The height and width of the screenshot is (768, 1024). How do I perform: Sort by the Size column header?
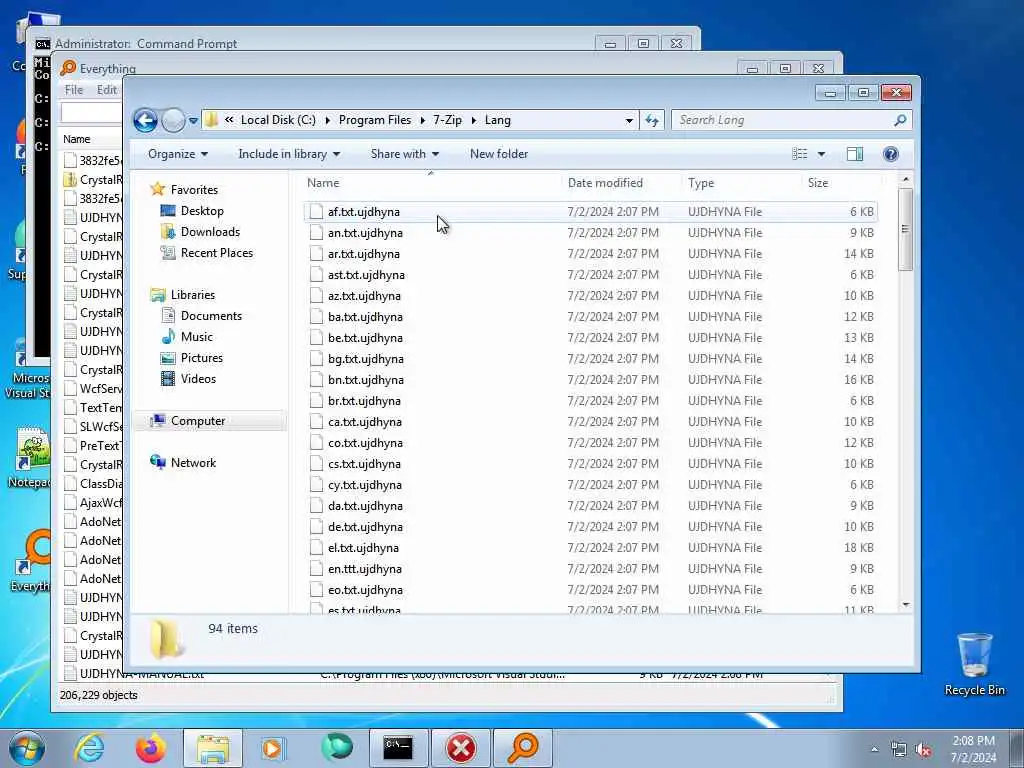840,183
